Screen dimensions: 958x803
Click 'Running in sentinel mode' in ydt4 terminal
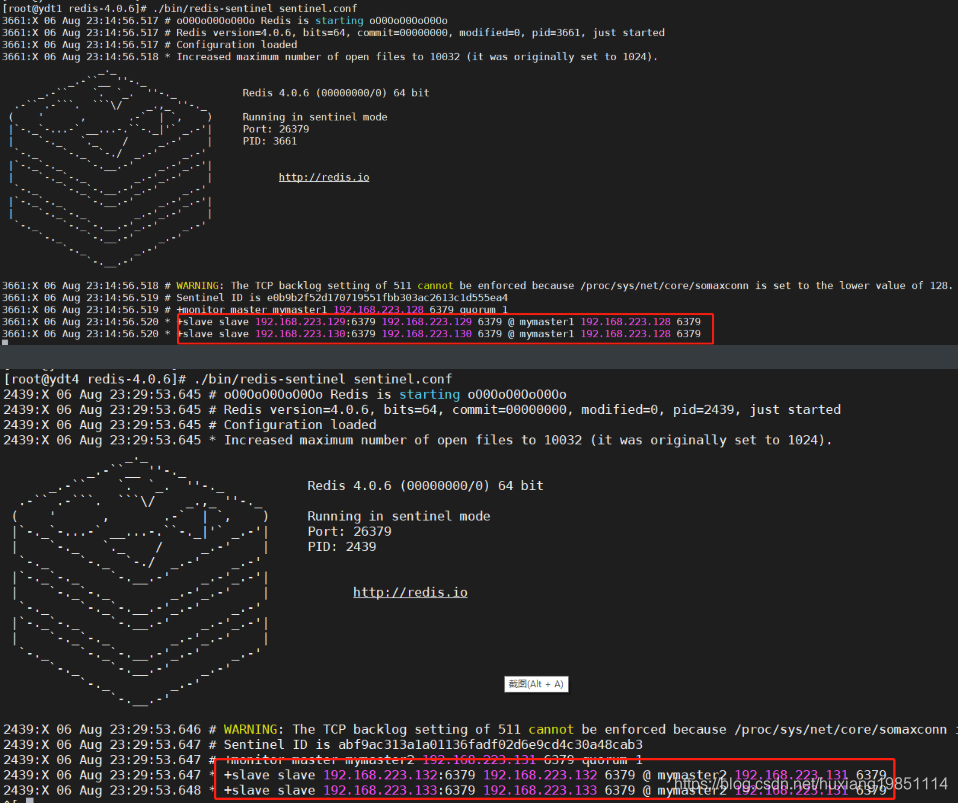point(398,516)
